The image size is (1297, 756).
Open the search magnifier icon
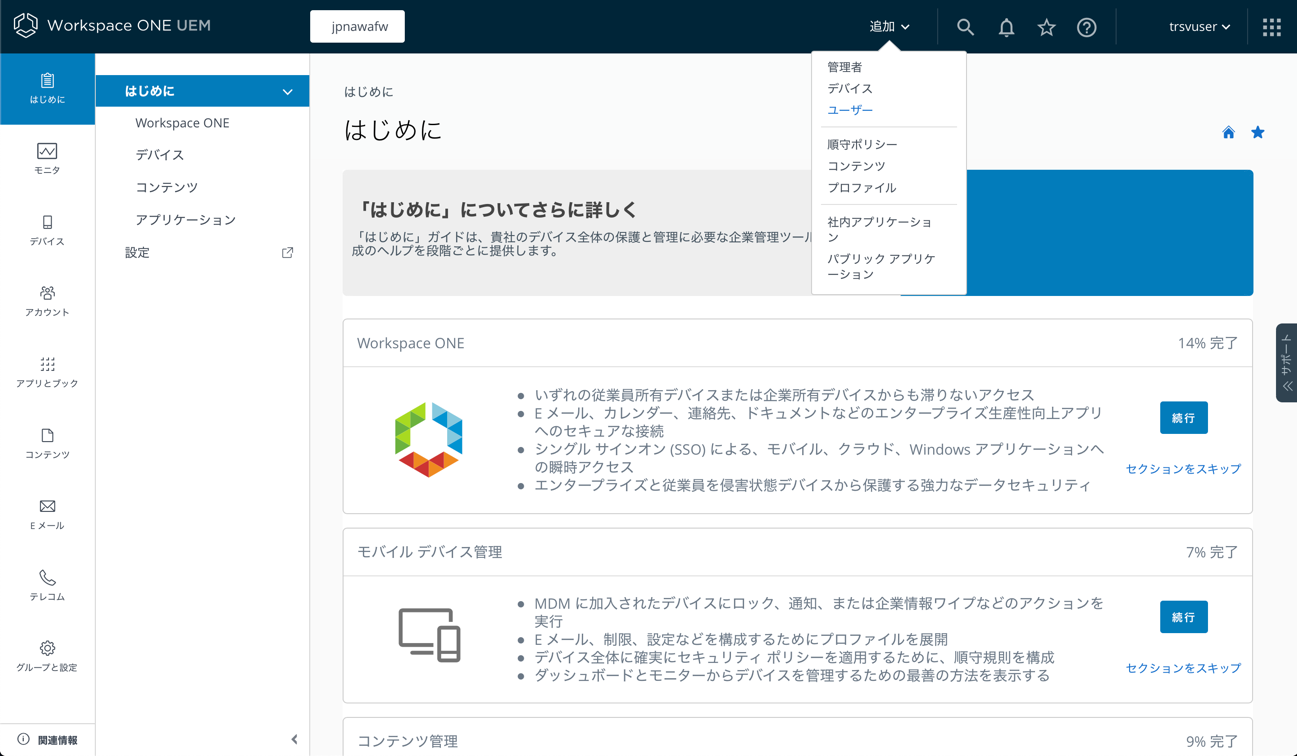(x=965, y=27)
